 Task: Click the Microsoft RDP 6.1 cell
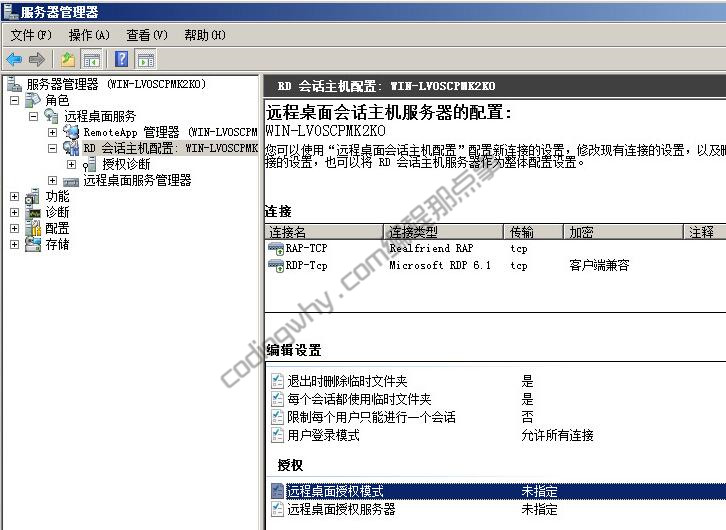point(440,266)
